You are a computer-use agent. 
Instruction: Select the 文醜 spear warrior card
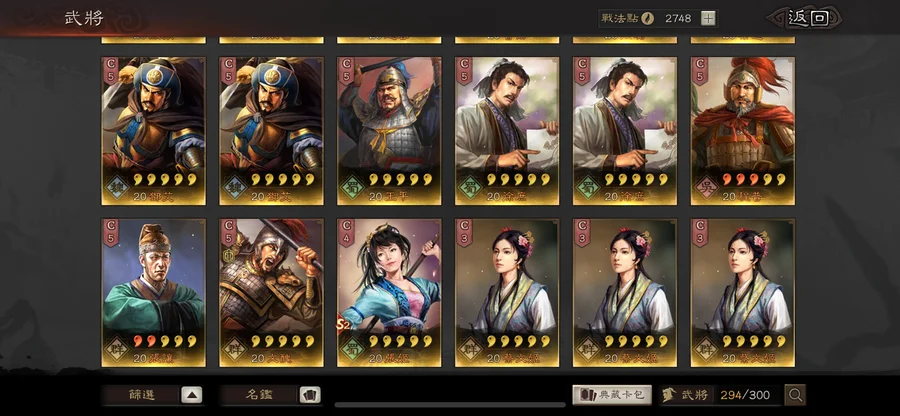coord(271,293)
